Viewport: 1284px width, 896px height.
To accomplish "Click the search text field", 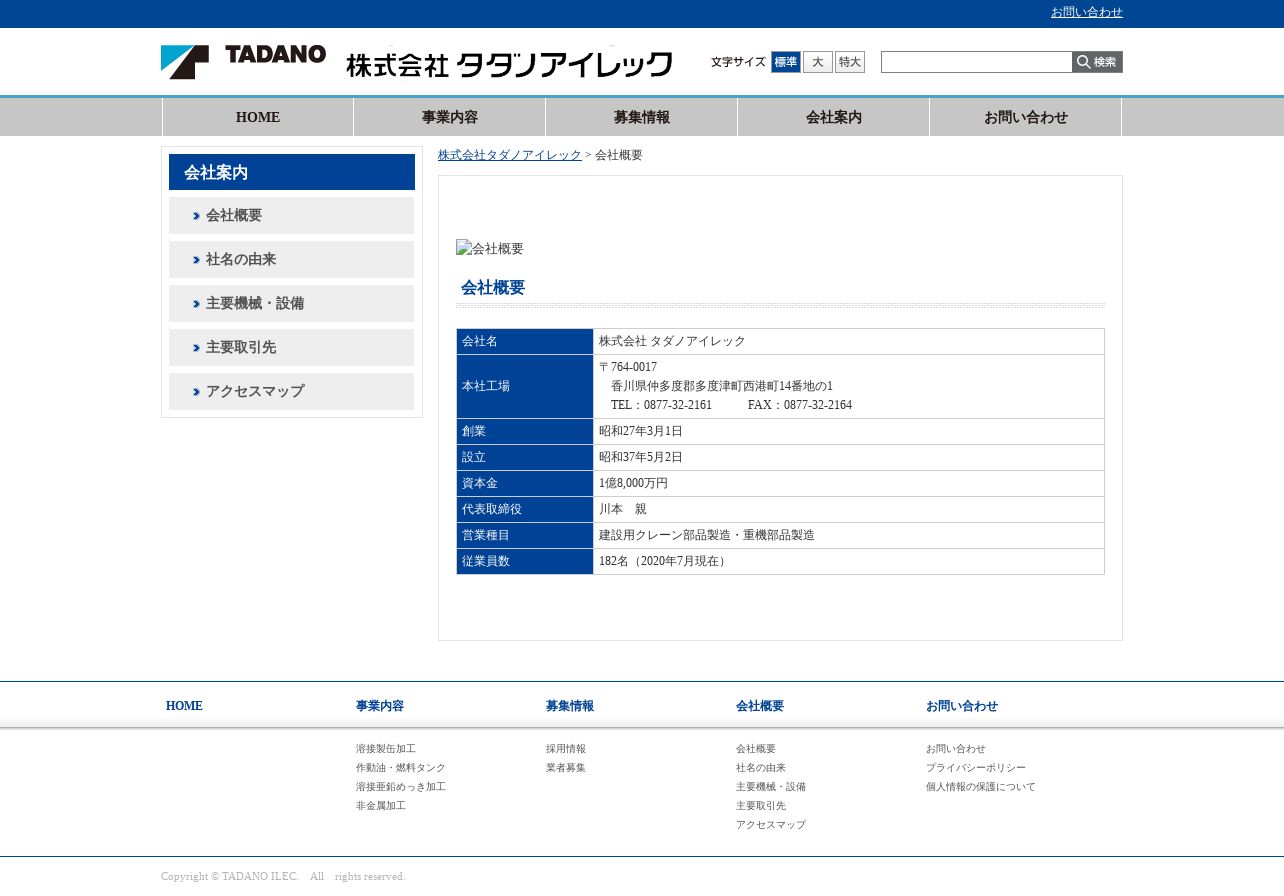I will 977,62.
